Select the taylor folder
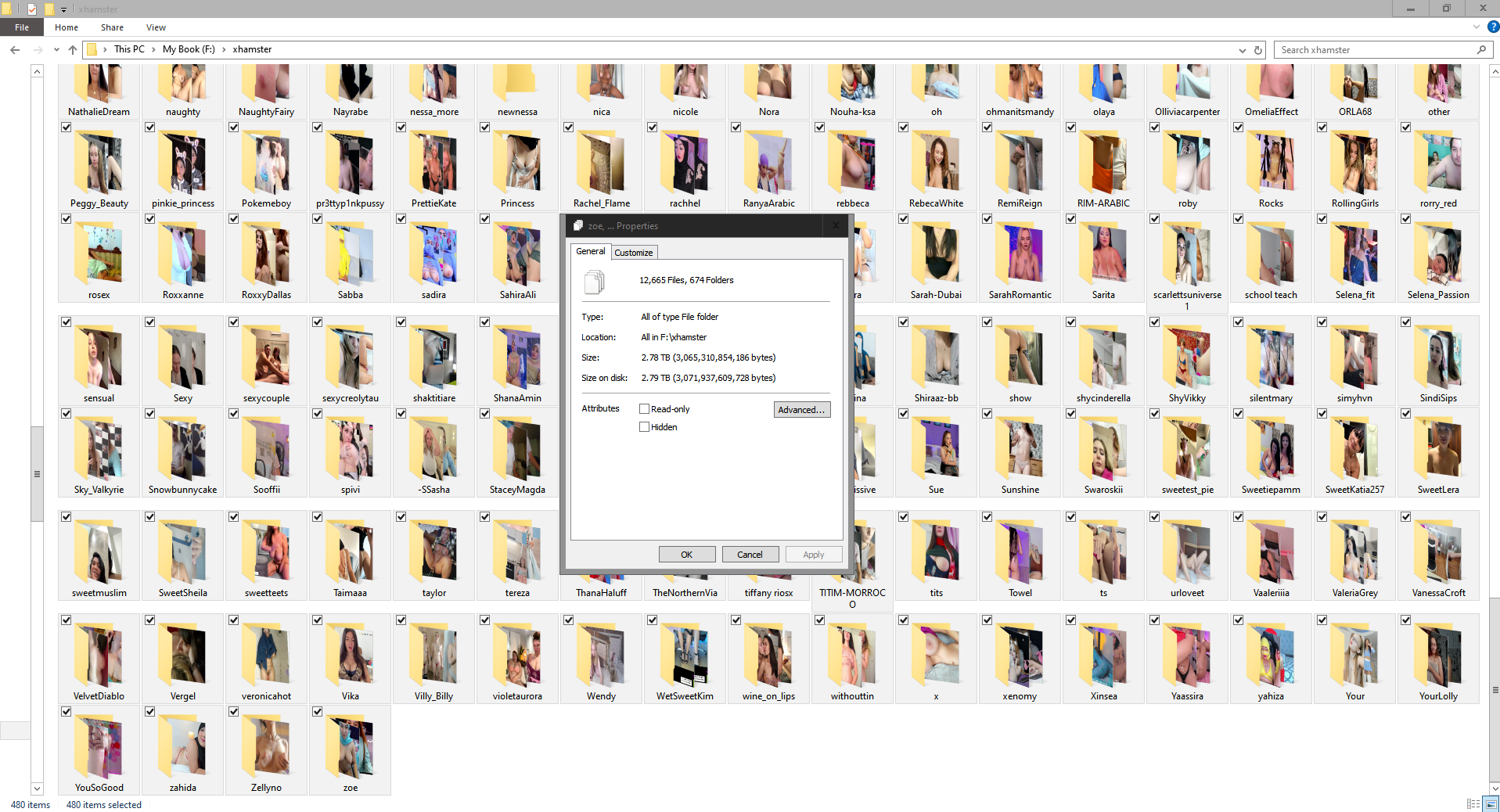 click(x=433, y=555)
